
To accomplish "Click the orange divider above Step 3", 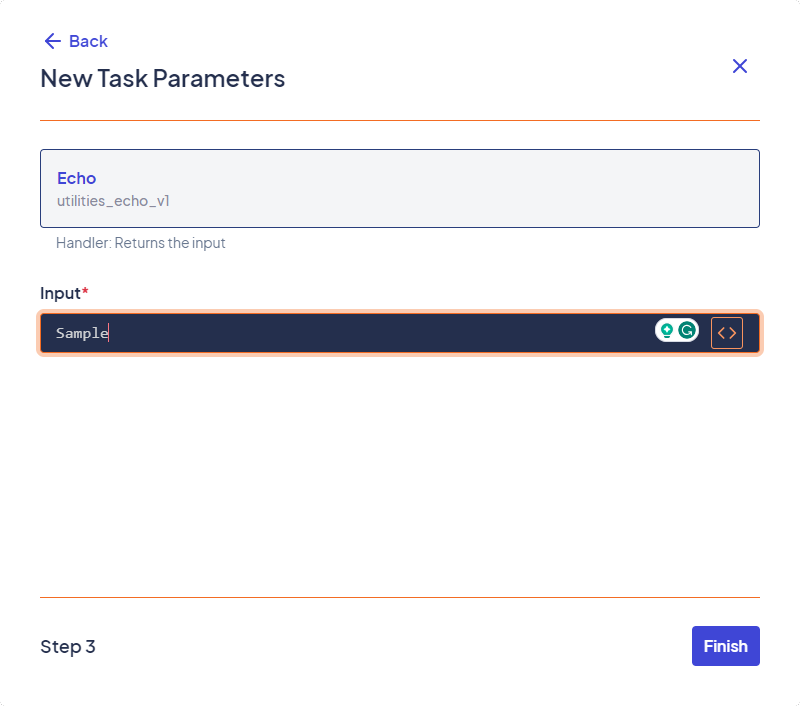I will [x=400, y=597].
